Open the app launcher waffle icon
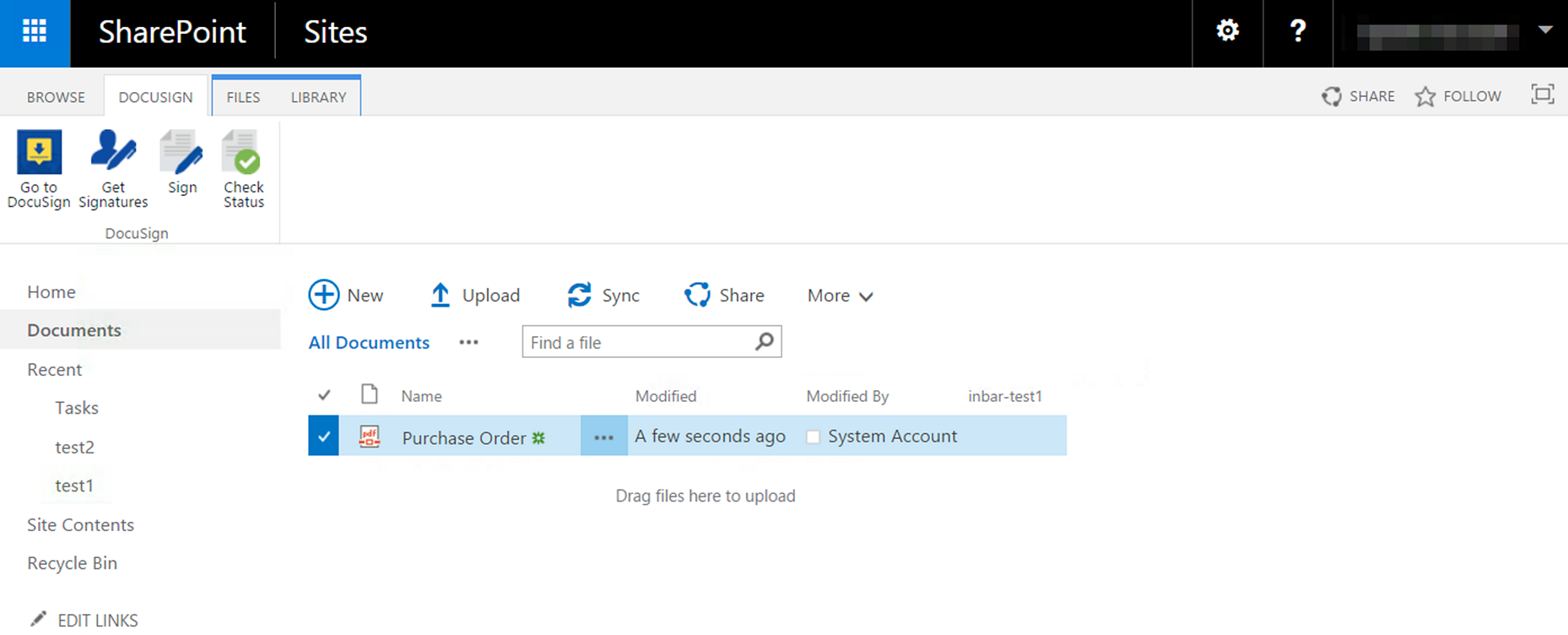The height and width of the screenshot is (635, 1568). (35, 33)
